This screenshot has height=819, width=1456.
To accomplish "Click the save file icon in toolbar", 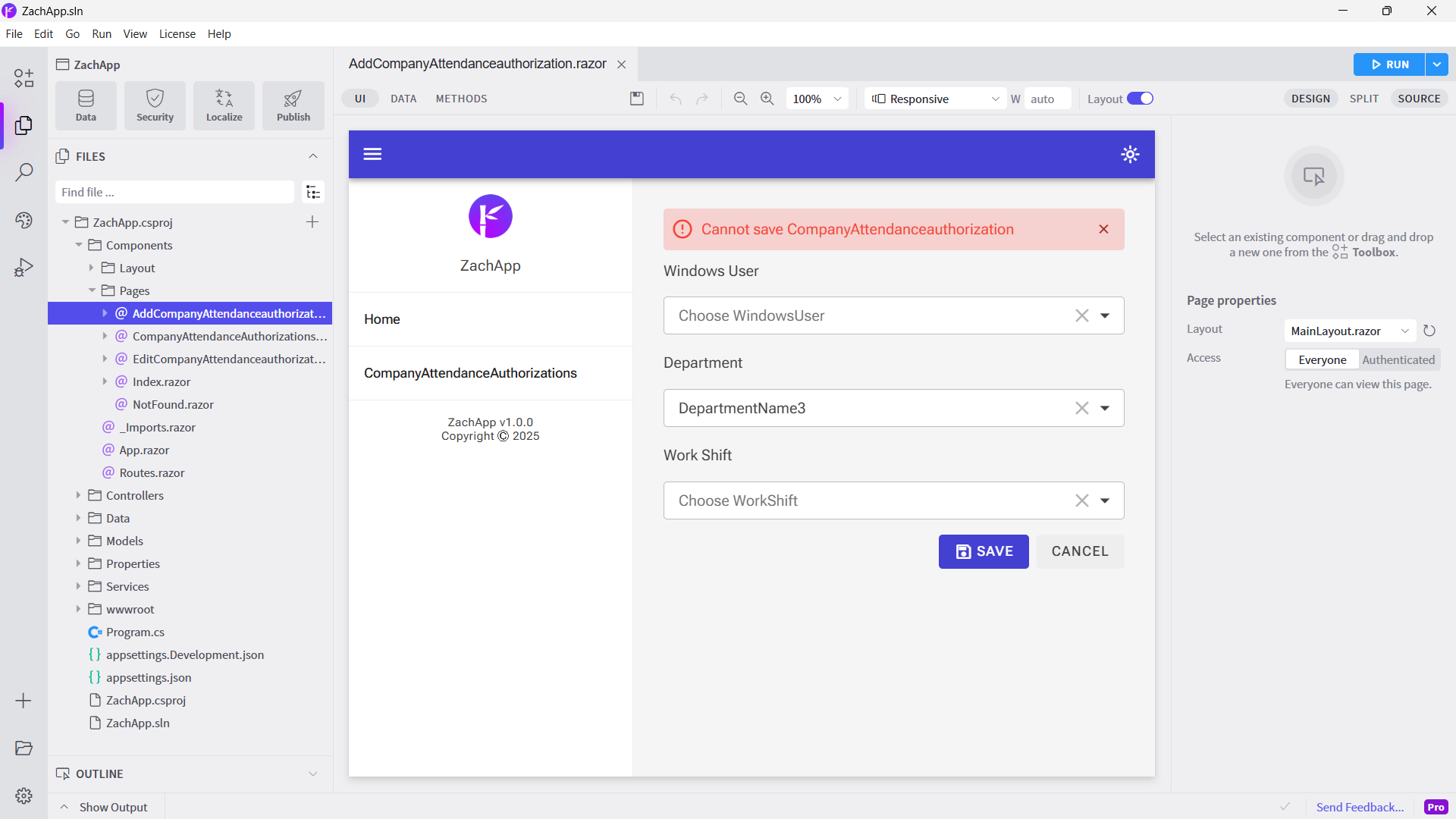I will (x=637, y=99).
